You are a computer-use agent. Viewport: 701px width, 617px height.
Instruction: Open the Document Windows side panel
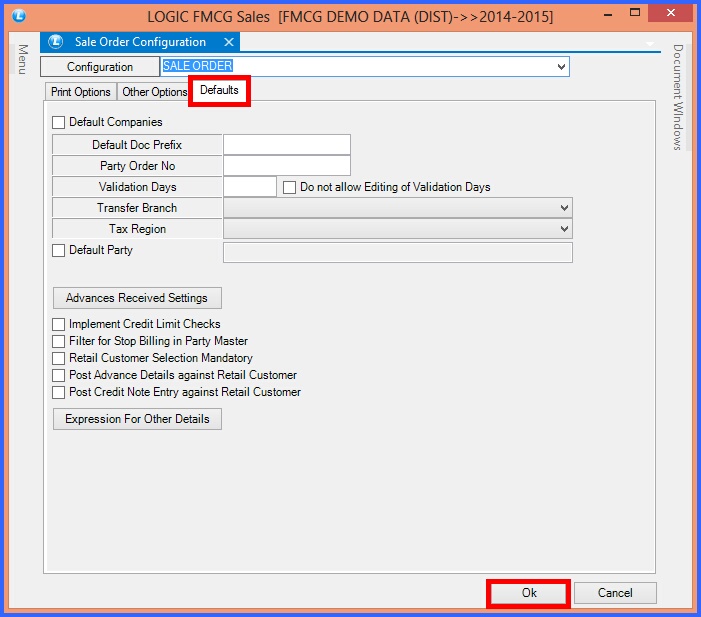coord(678,97)
